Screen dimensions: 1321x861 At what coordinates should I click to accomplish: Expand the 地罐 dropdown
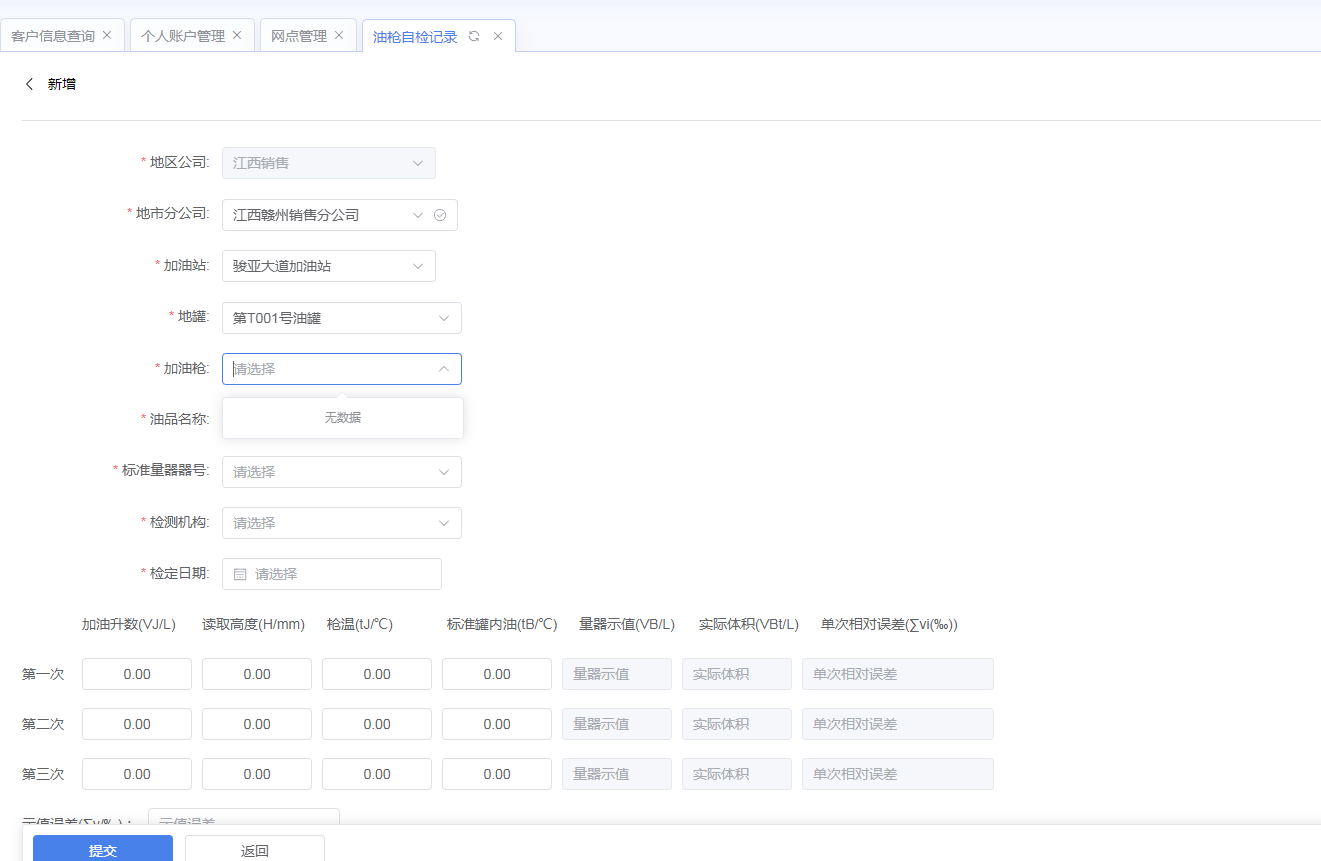click(x=341, y=318)
